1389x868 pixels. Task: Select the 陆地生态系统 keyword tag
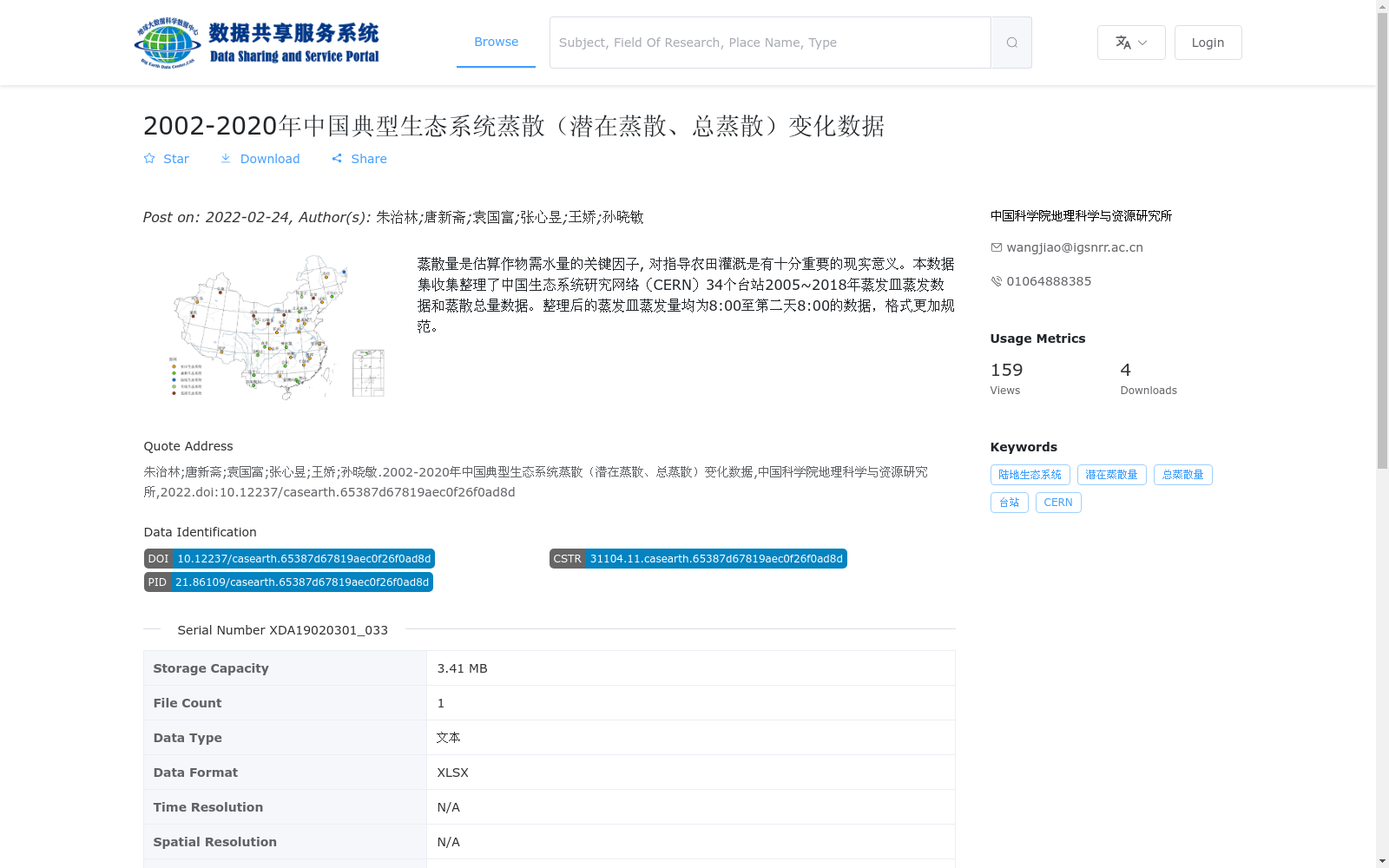pos(1030,475)
